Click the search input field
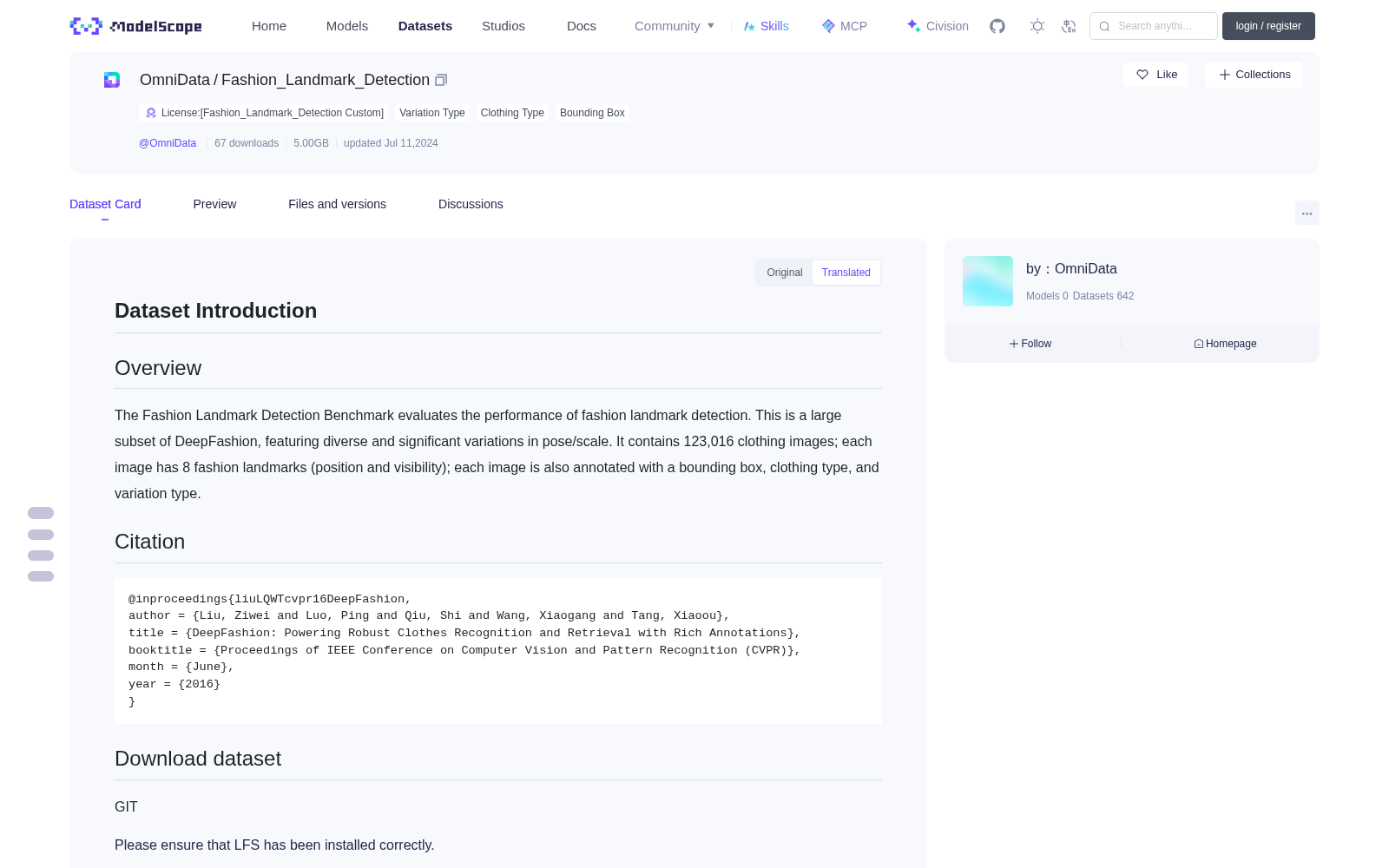This screenshot has height=868, width=1389. click(x=1154, y=26)
